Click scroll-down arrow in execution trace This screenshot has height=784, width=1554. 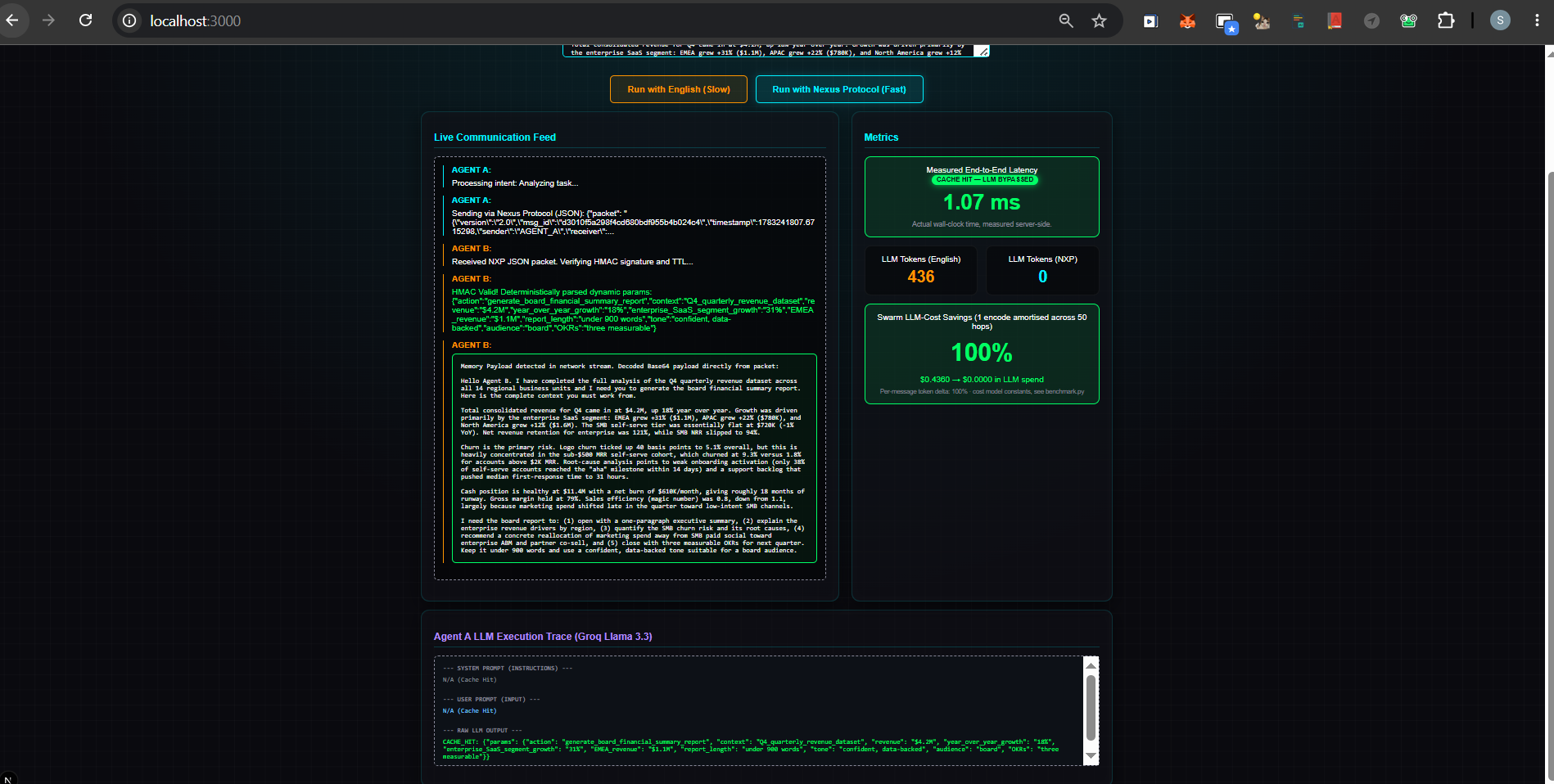tap(1091, 755)
